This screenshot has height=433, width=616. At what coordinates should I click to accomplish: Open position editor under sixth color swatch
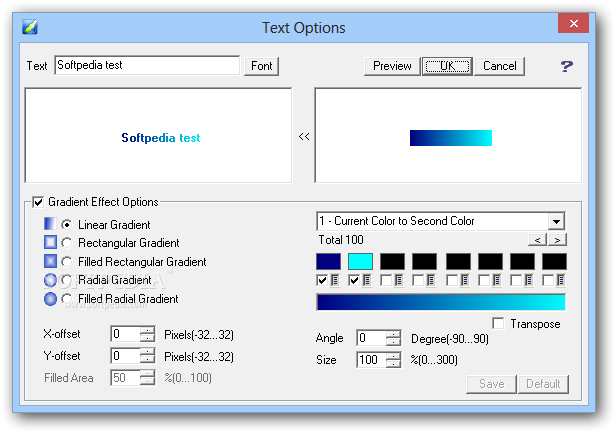pyautogui.click(x=497, y=280)
